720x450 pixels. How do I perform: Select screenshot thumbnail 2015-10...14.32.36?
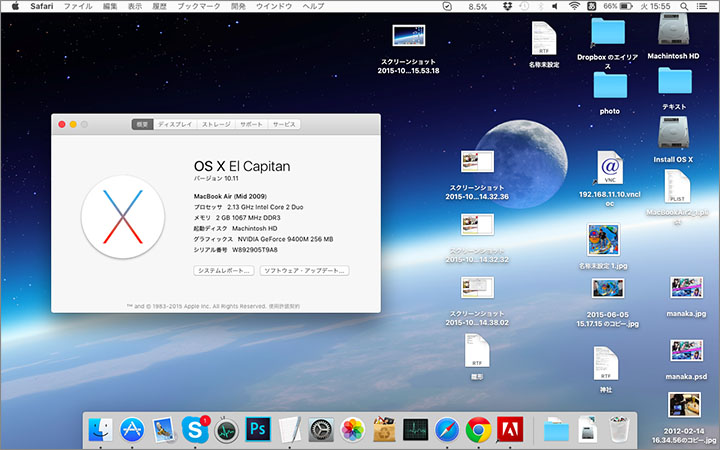coord(477,162)
